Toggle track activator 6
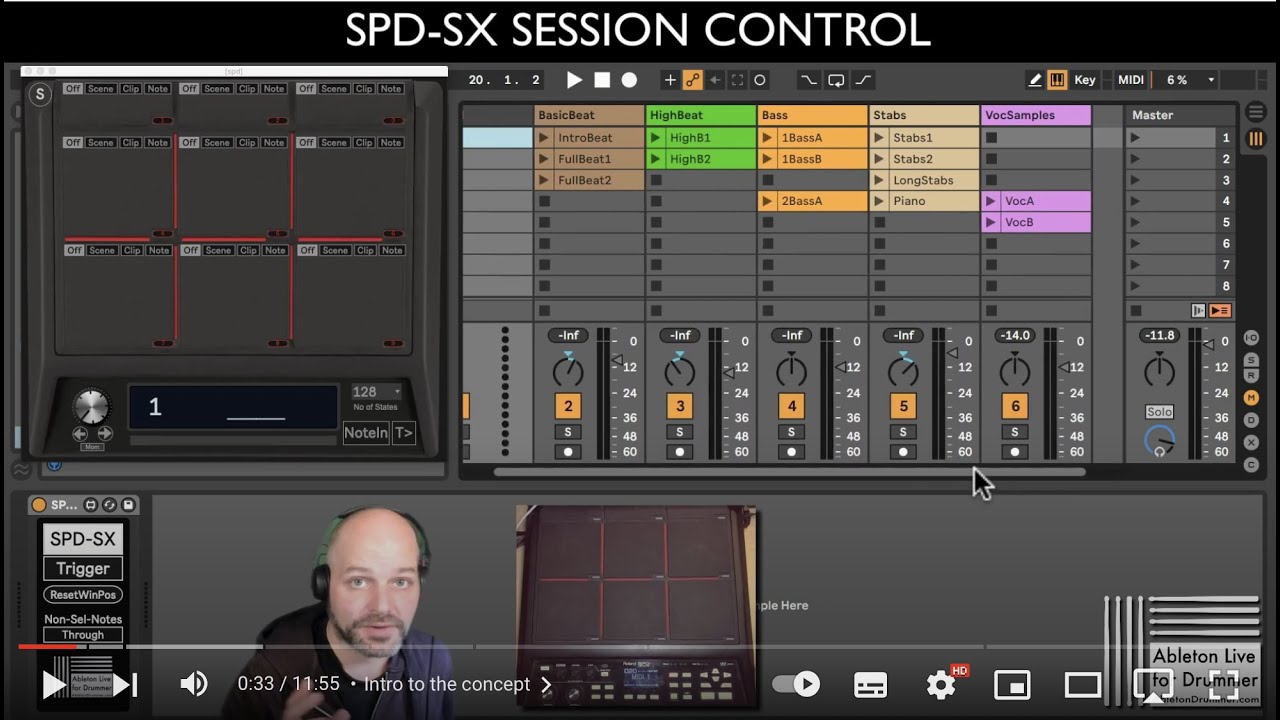Screen dimensions: 1280x720 pos(1015,406)
